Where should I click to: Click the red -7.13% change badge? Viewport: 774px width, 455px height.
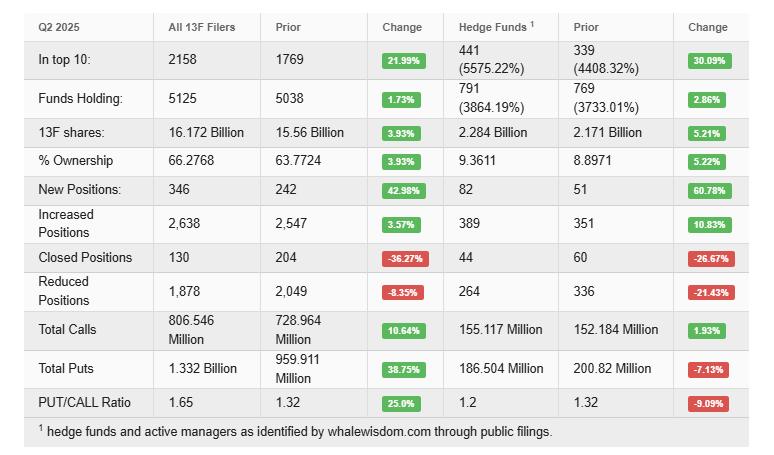click(709, 370)
